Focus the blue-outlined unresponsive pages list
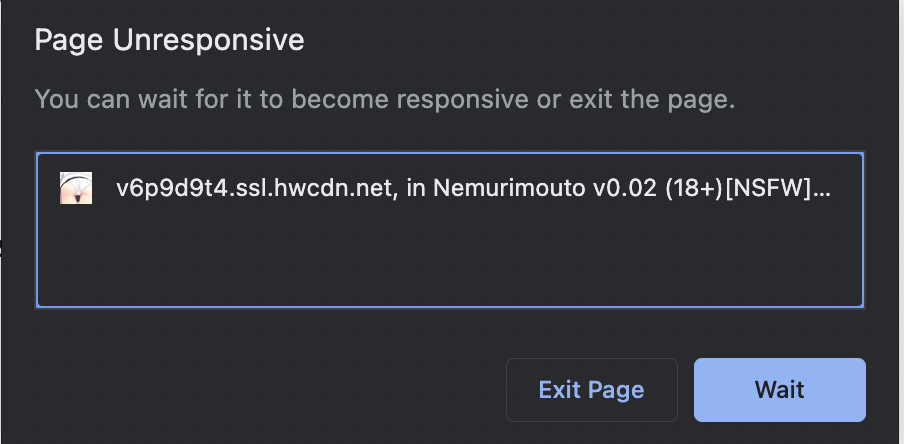 pos(450,230)
